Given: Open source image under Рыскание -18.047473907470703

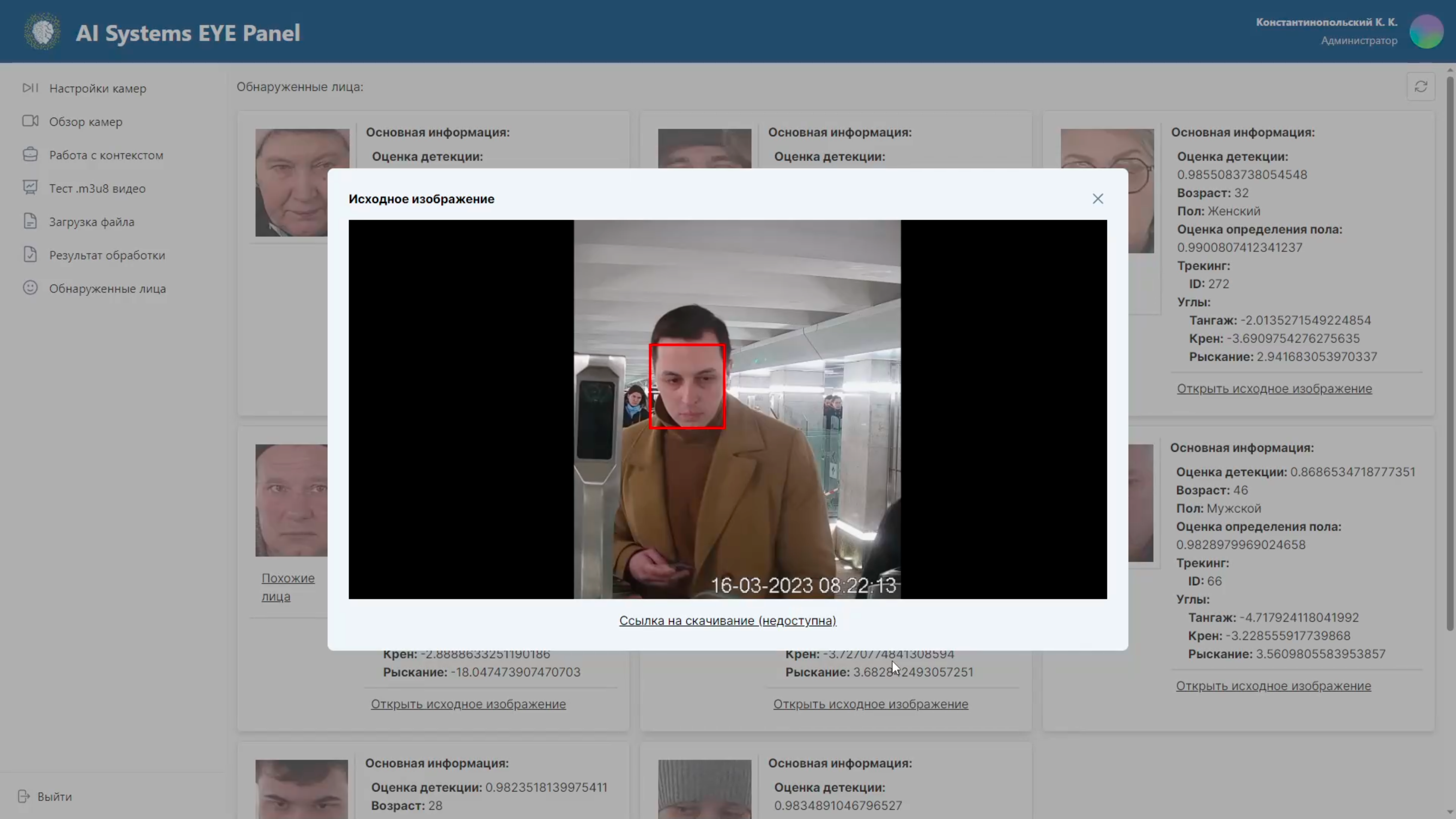Looking at the screenshot, I should coord(468,704).
